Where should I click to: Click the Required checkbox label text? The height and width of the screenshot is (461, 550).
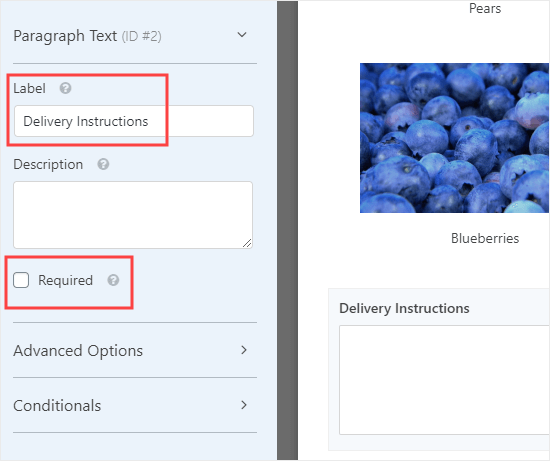click(66, 280)
